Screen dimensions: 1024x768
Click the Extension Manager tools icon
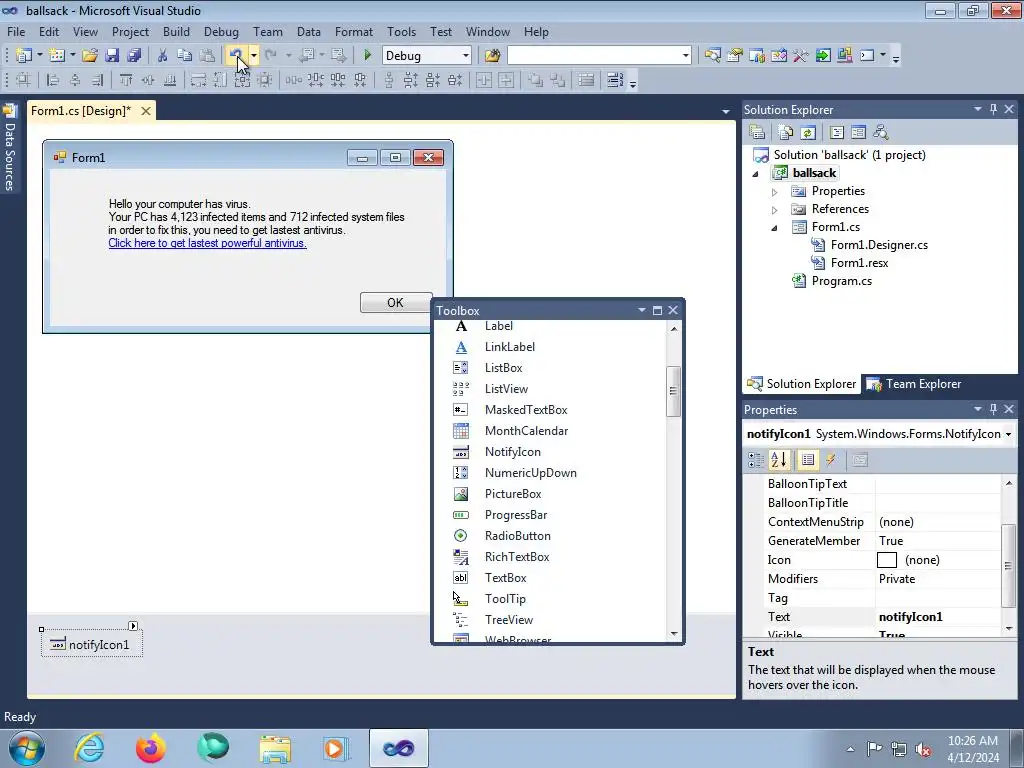pyautogui.click(x=845, y=56)
